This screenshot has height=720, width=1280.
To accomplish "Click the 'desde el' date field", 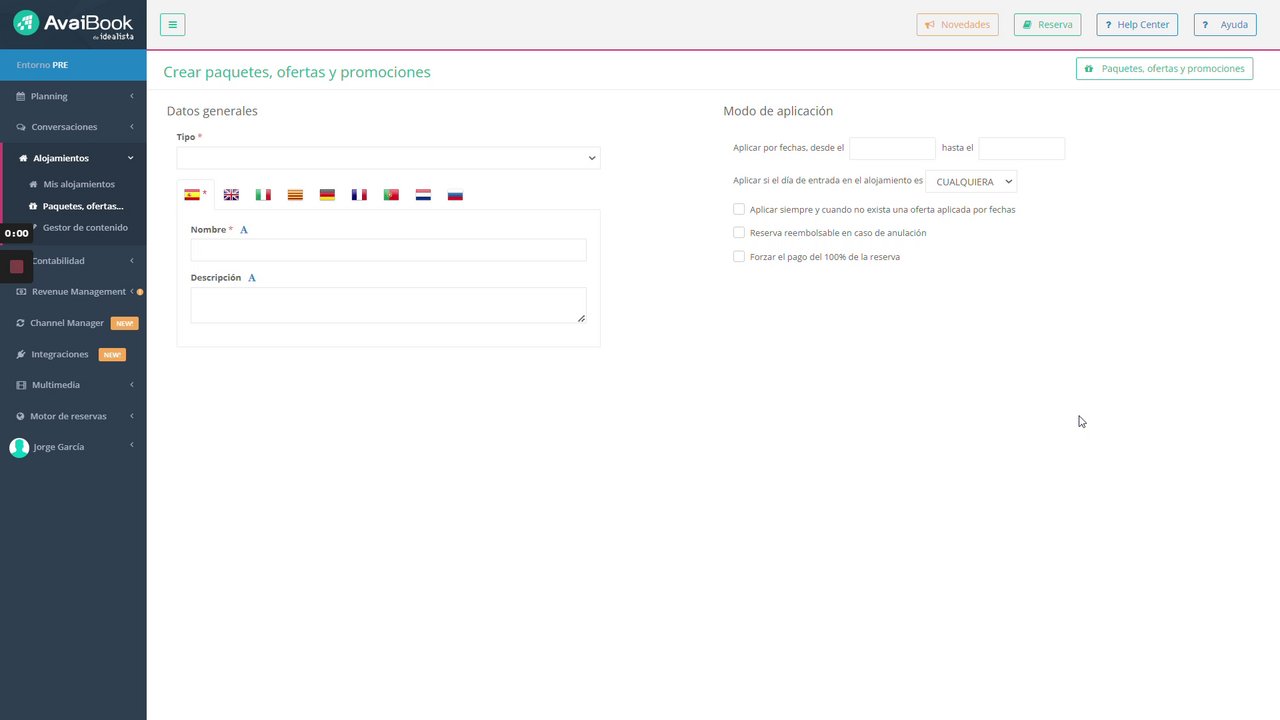I will coord(892,148).
